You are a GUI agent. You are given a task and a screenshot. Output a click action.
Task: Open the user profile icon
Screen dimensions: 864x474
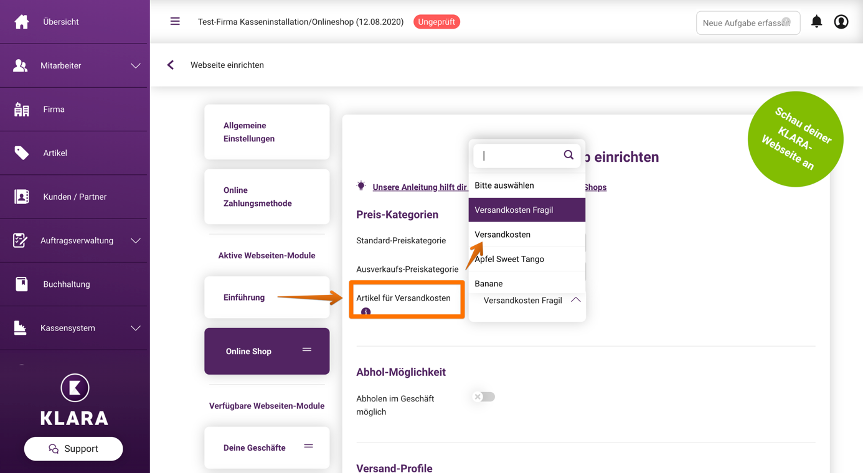(841, 21)
